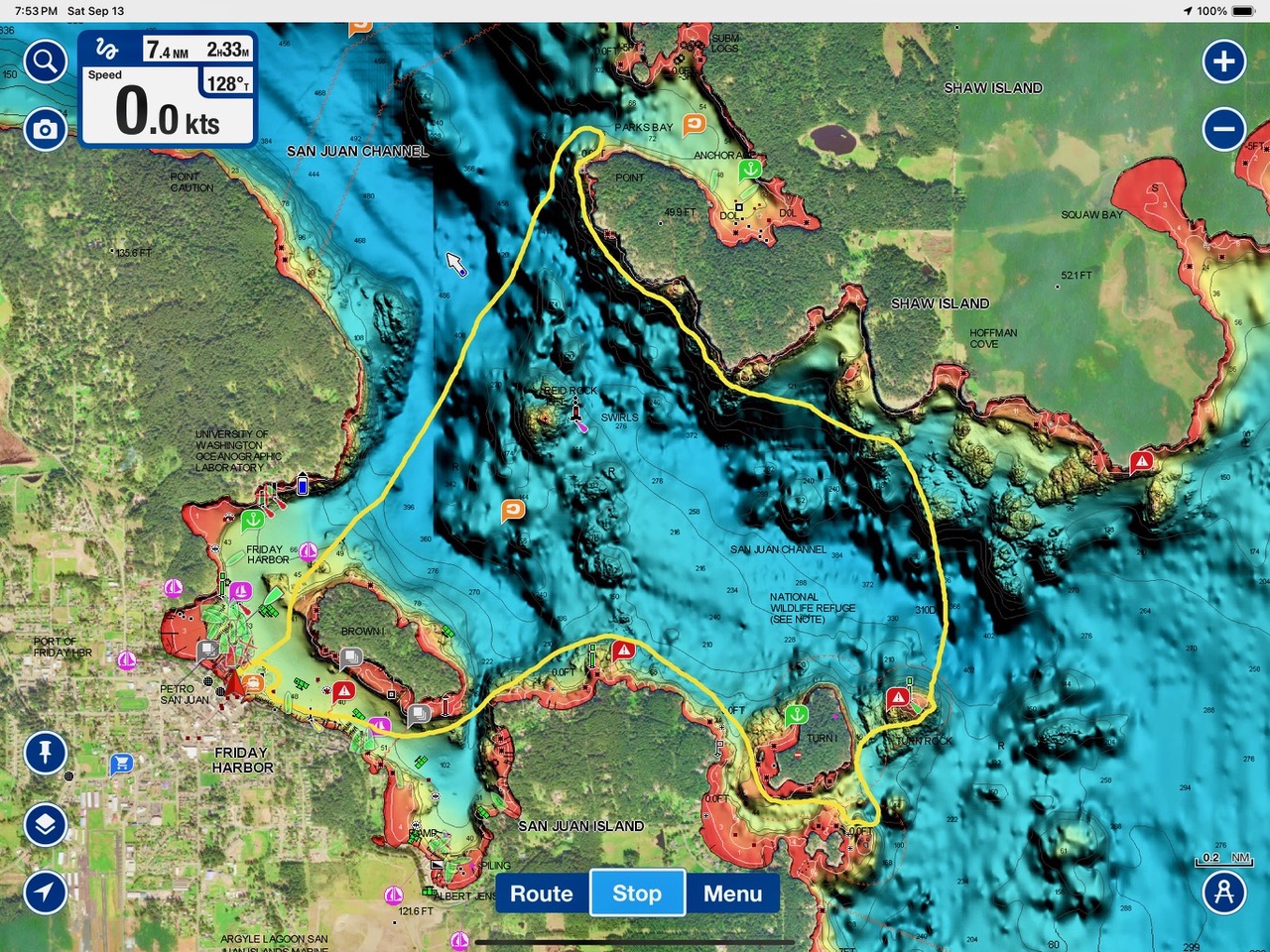Tap the camera snapshot icon
Image resolution: width=1270 pixels, height=952 pixels.
pos(45,129)
